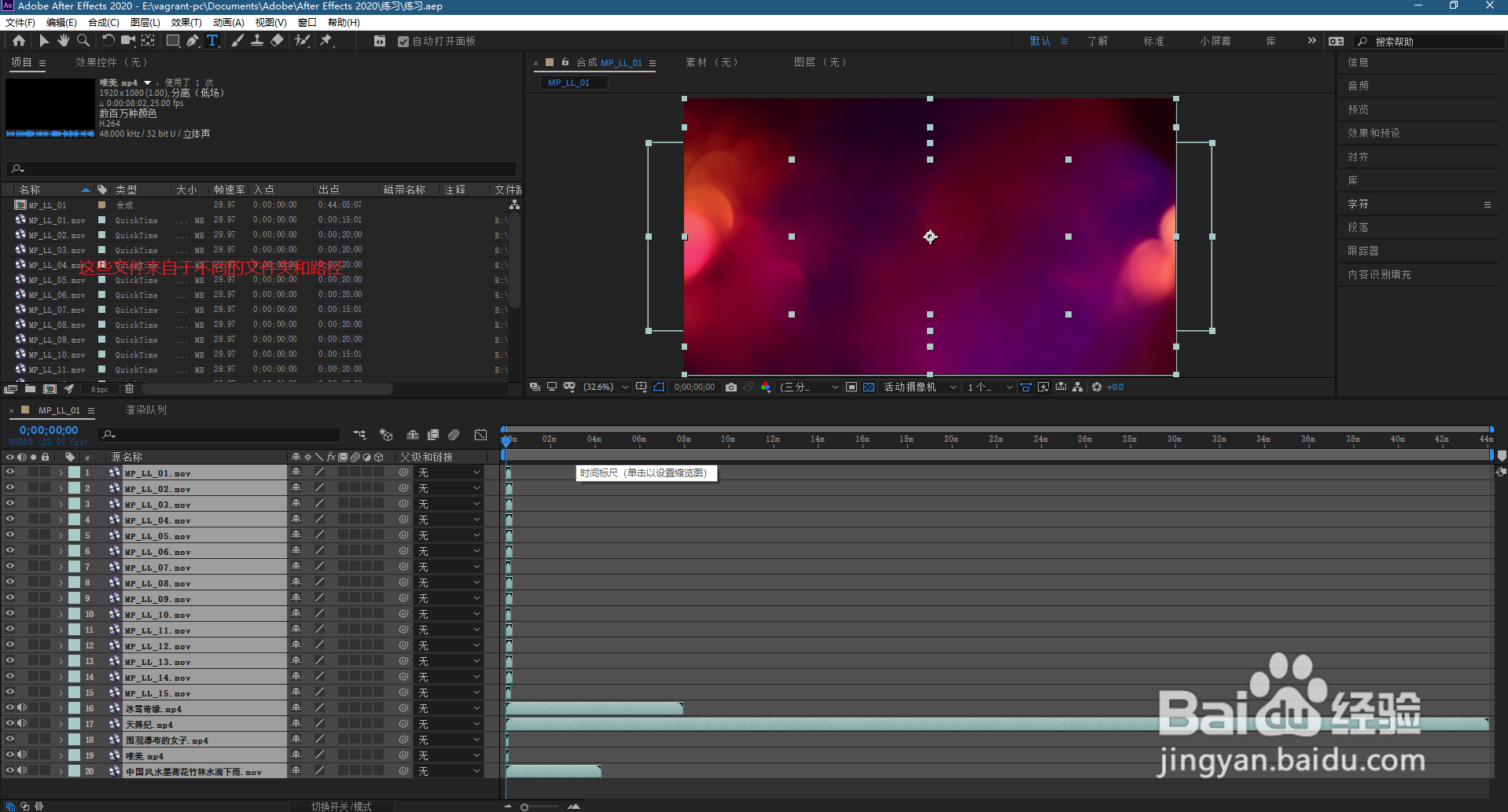Screen dimensions: 1508x812
Task: Switch to the 小屏幕 workspace
Action: click(x=1216, y=42)
